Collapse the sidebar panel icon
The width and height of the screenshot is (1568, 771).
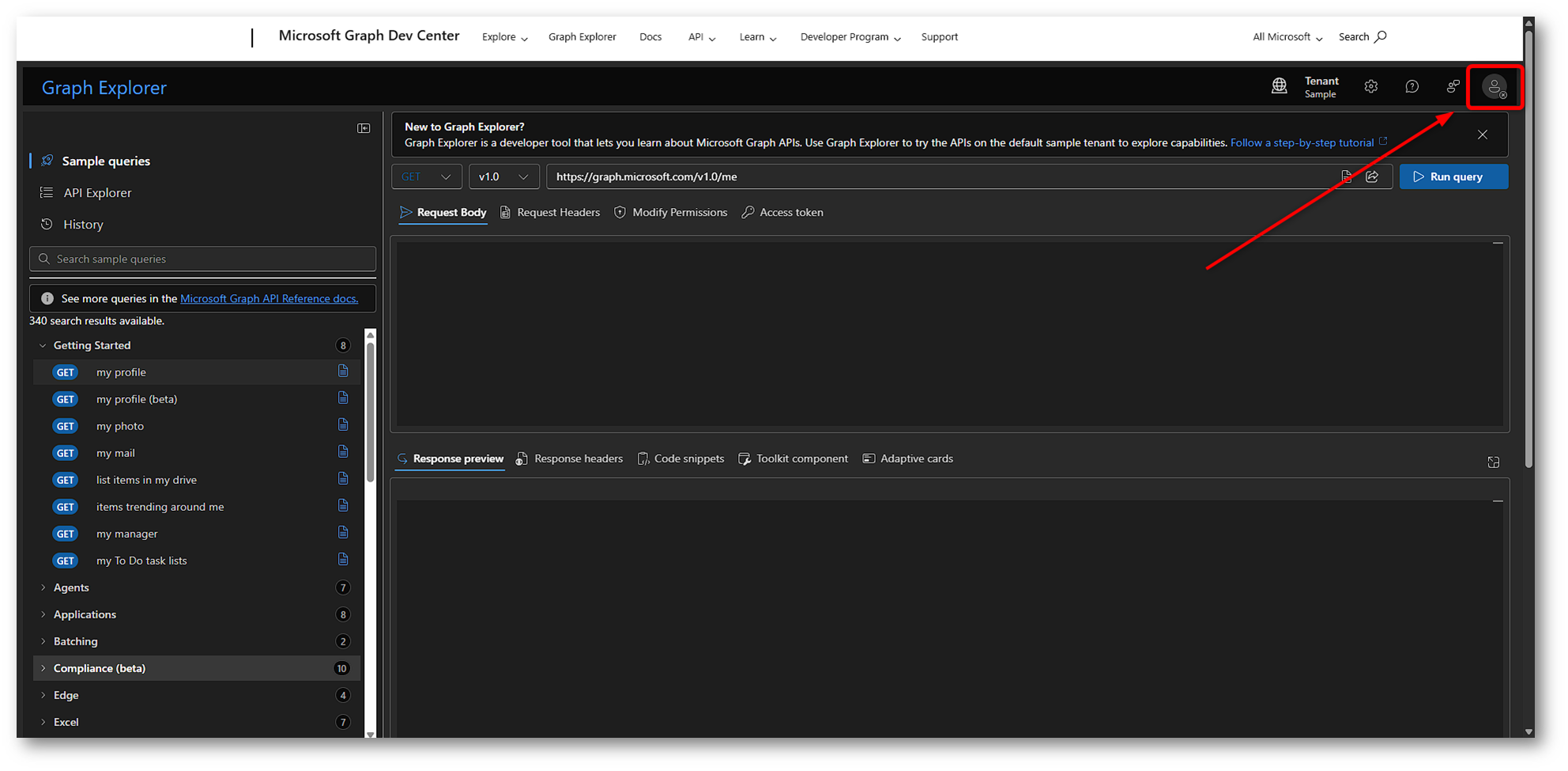(364, 128)
